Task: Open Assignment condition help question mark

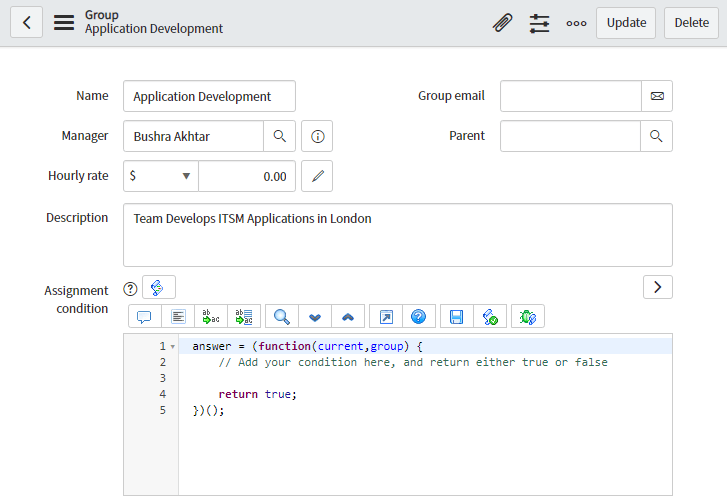Action: tap(130, 289)
